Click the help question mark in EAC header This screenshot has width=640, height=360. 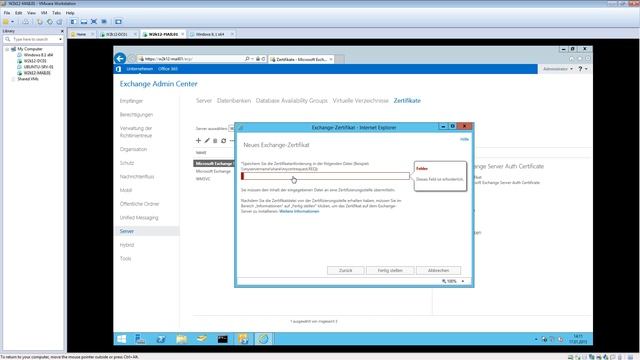click(x=580, y=69)
